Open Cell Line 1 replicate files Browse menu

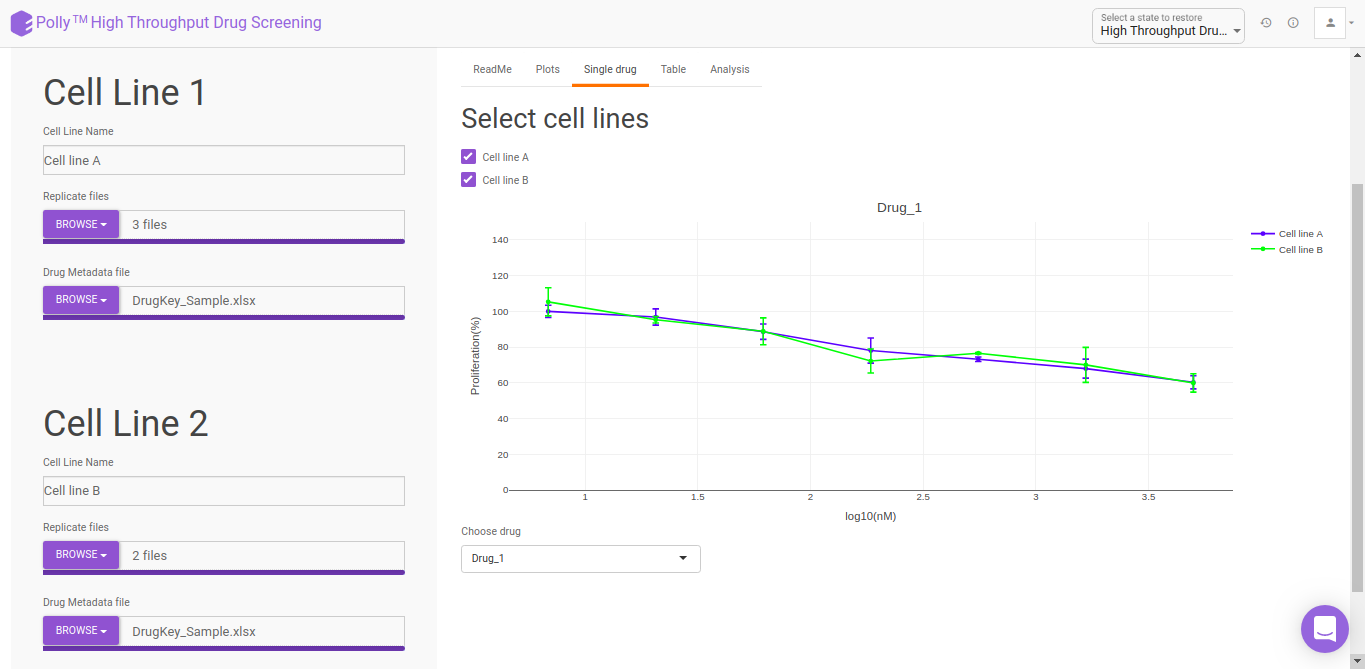(81, 225)
